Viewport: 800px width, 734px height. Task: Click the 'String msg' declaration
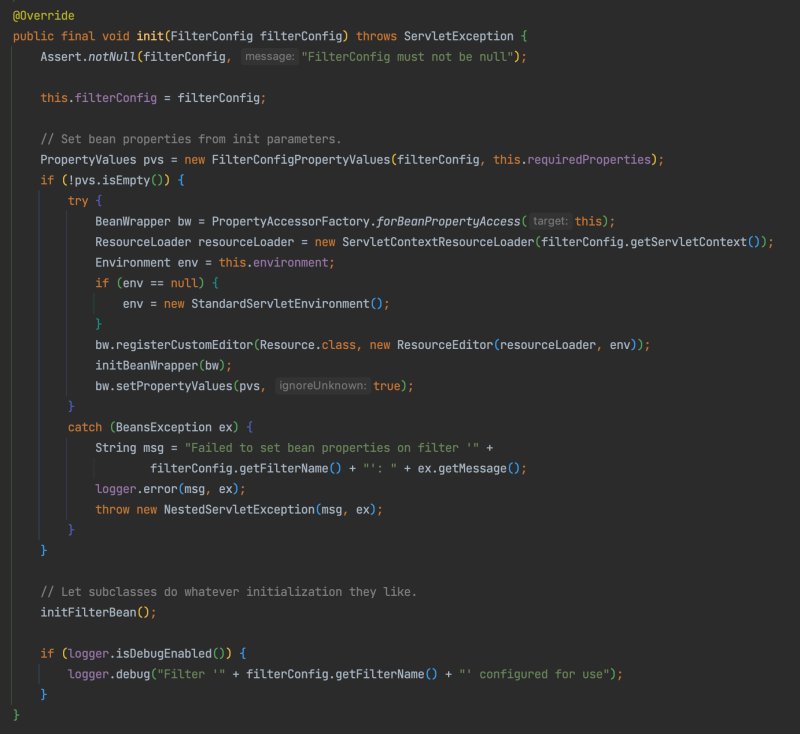coord(129,448)
